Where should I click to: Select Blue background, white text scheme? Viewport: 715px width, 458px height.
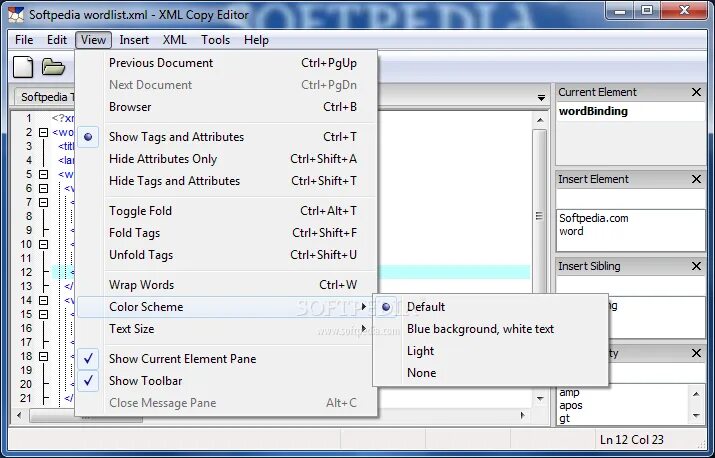[x=491, y=329]
